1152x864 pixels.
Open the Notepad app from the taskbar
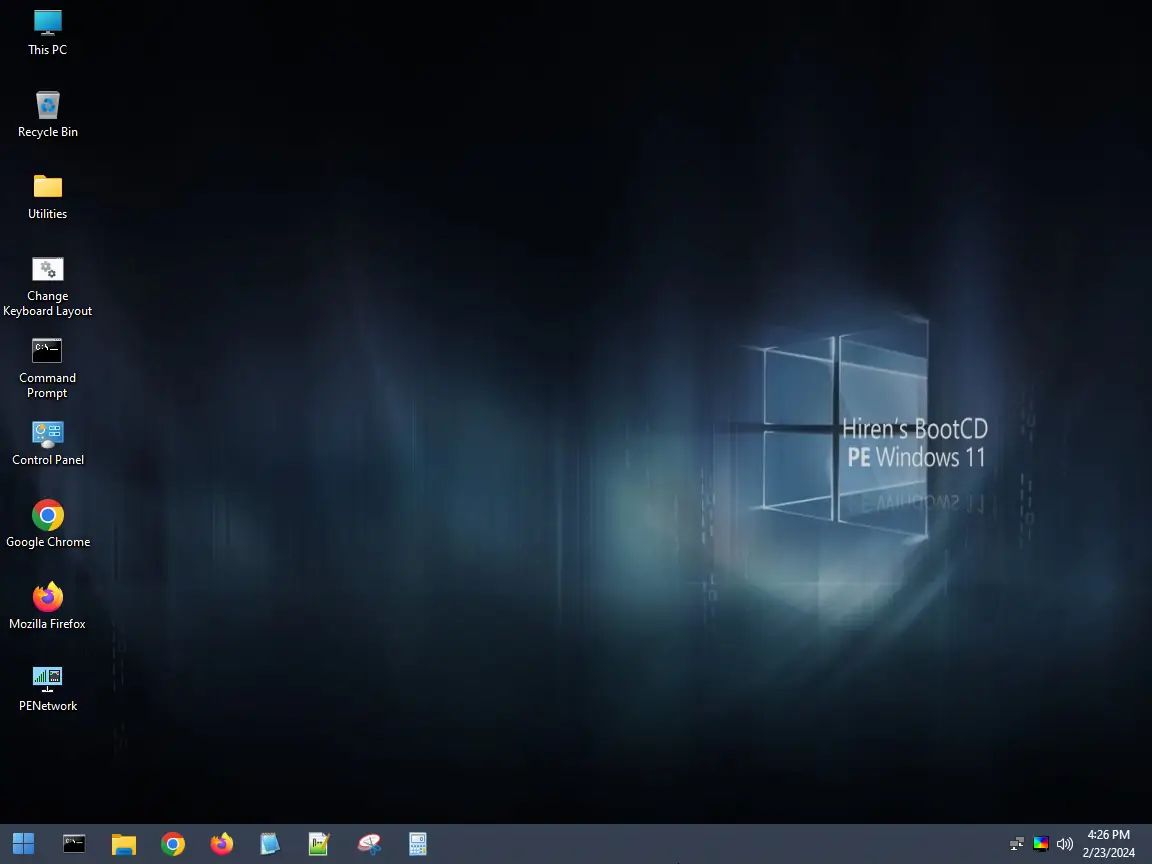pyautogui.click(x=270, y=843)
